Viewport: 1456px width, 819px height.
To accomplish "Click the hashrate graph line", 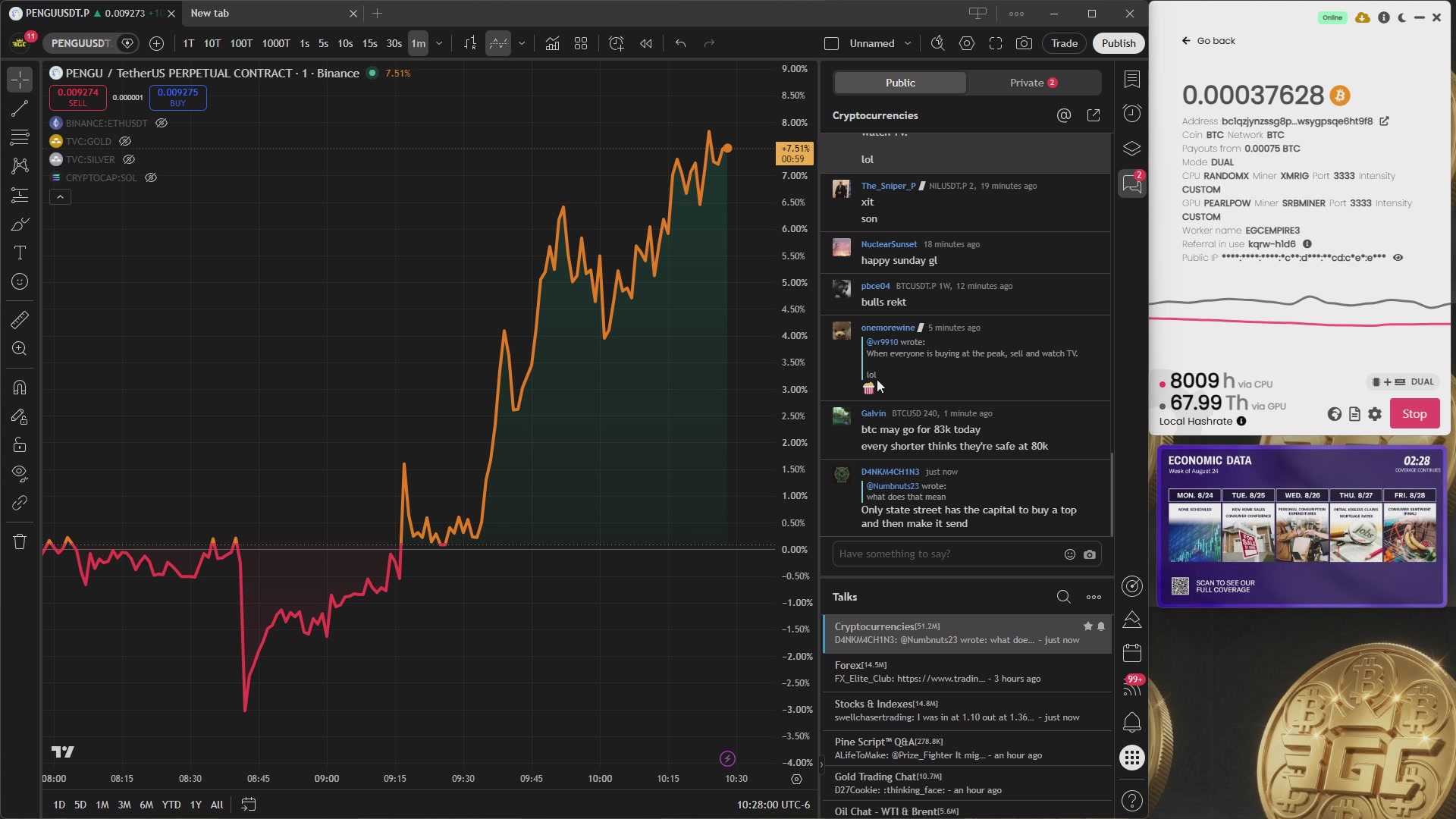I will click(1300, 322).
